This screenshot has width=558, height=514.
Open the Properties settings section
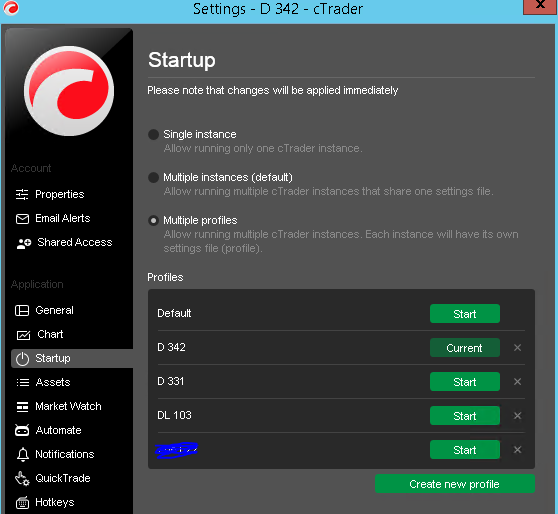(x=59, y=194)
